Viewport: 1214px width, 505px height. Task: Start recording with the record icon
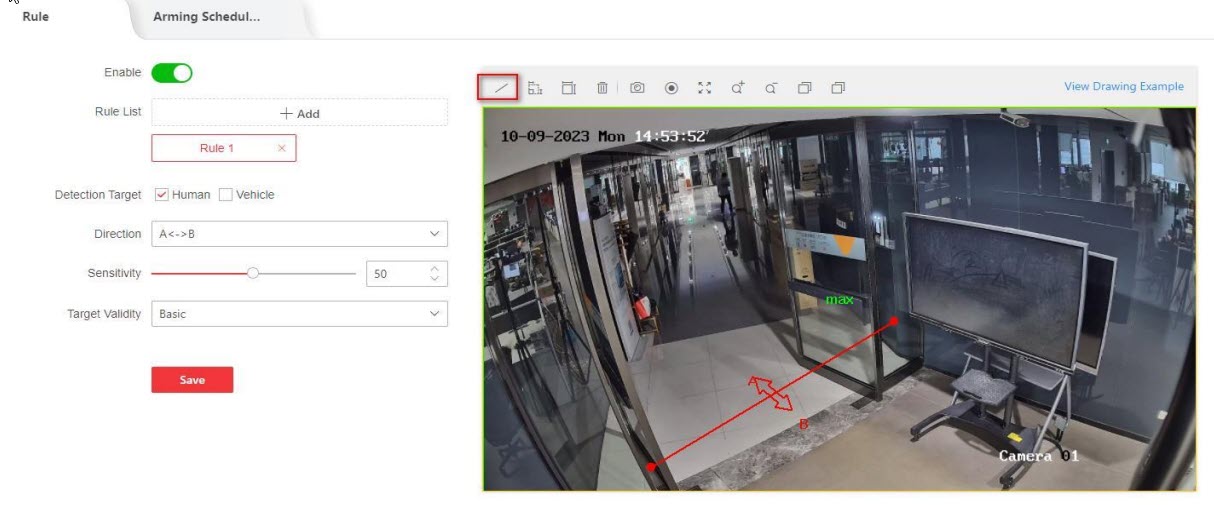671,88
